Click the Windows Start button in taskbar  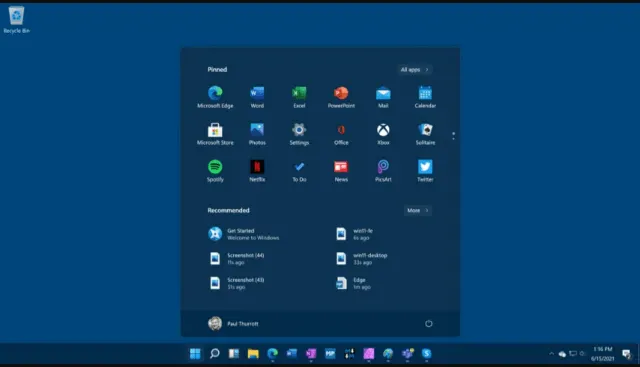coord(195,354)
